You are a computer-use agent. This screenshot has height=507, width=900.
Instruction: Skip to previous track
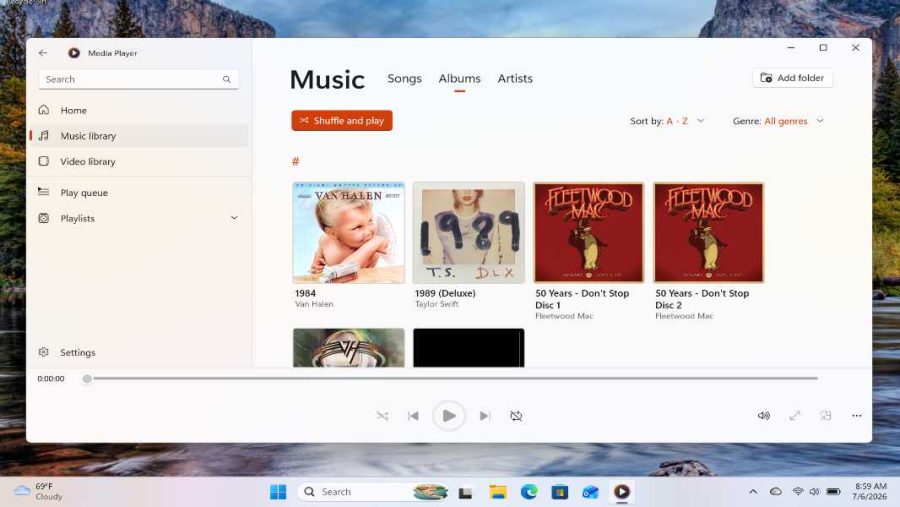click(413, 416)
